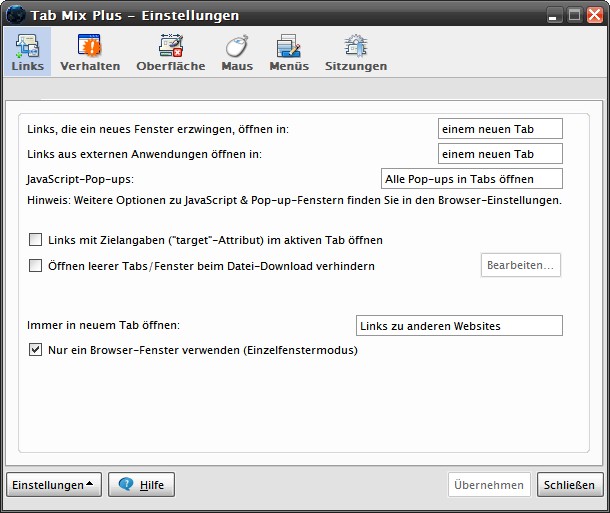
Task: Open the Menüs settings pane icon
Action: tap(289, 52)
